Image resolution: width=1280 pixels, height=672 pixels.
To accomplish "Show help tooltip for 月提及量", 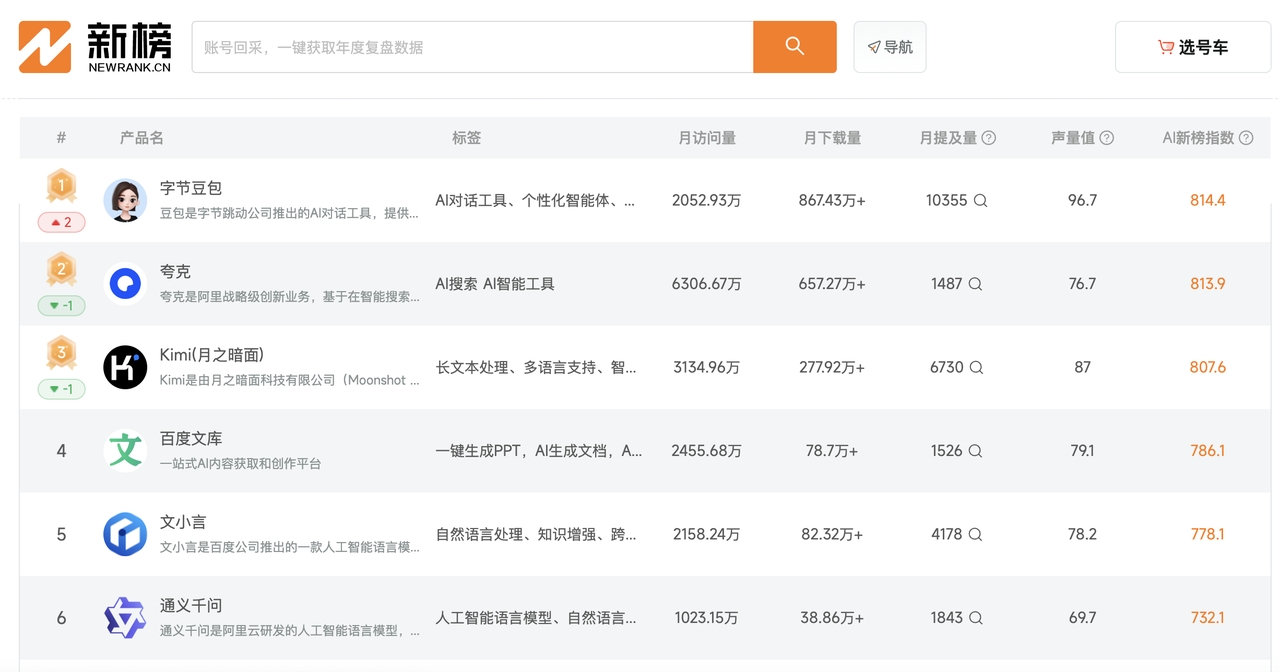I will pyautogui.click(x=989, y=138).
